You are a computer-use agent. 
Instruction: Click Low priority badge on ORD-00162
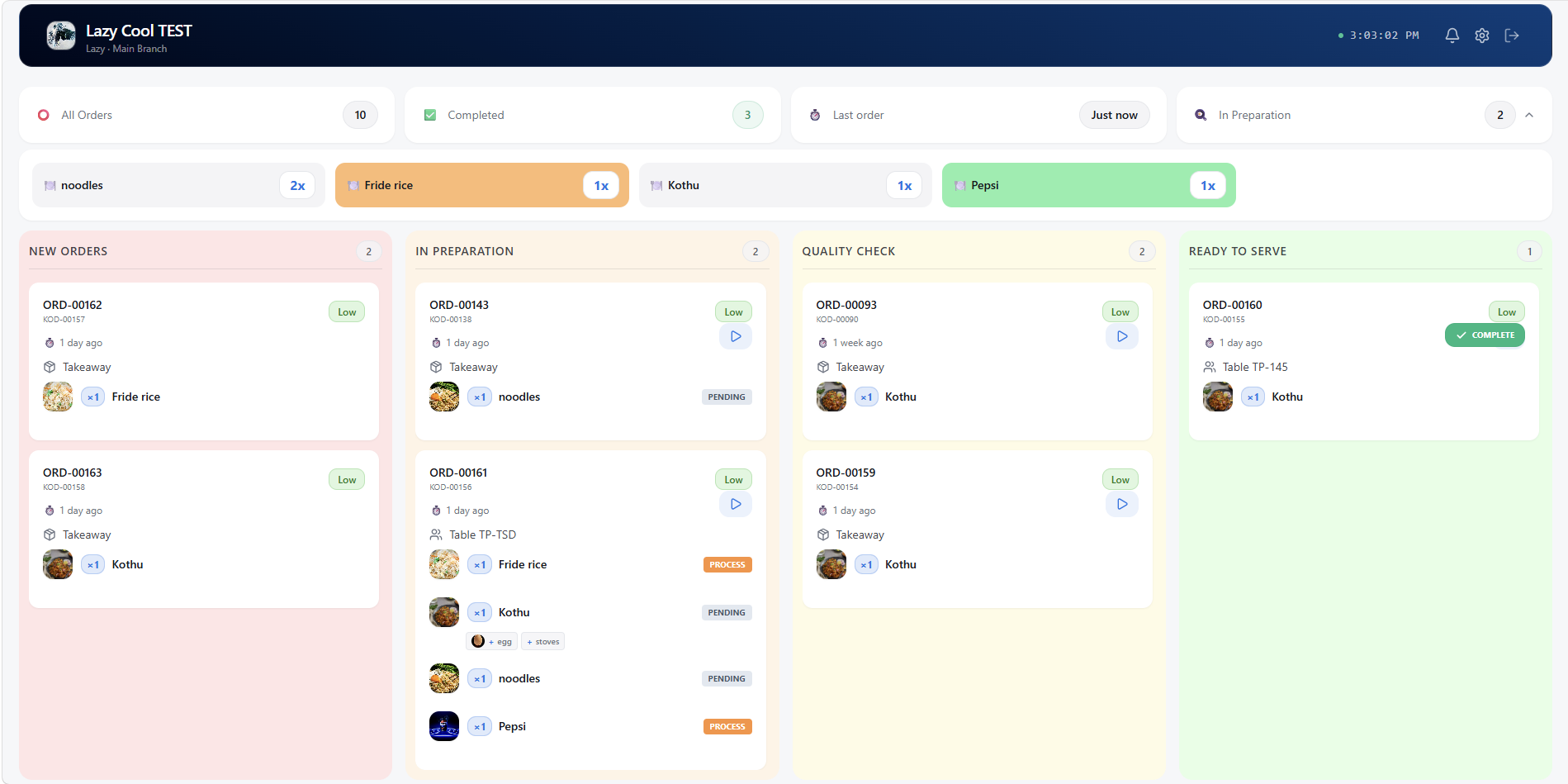click(347, 311)
